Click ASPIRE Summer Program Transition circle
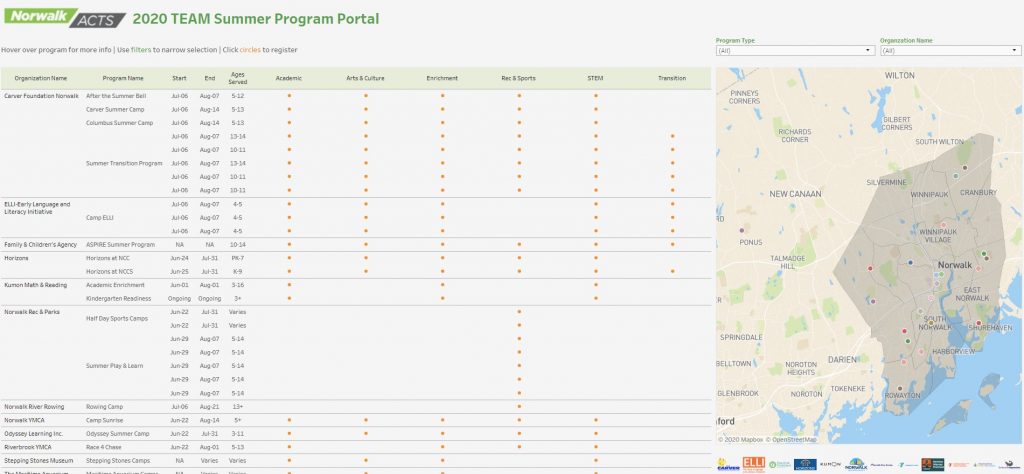 (672, 244)
